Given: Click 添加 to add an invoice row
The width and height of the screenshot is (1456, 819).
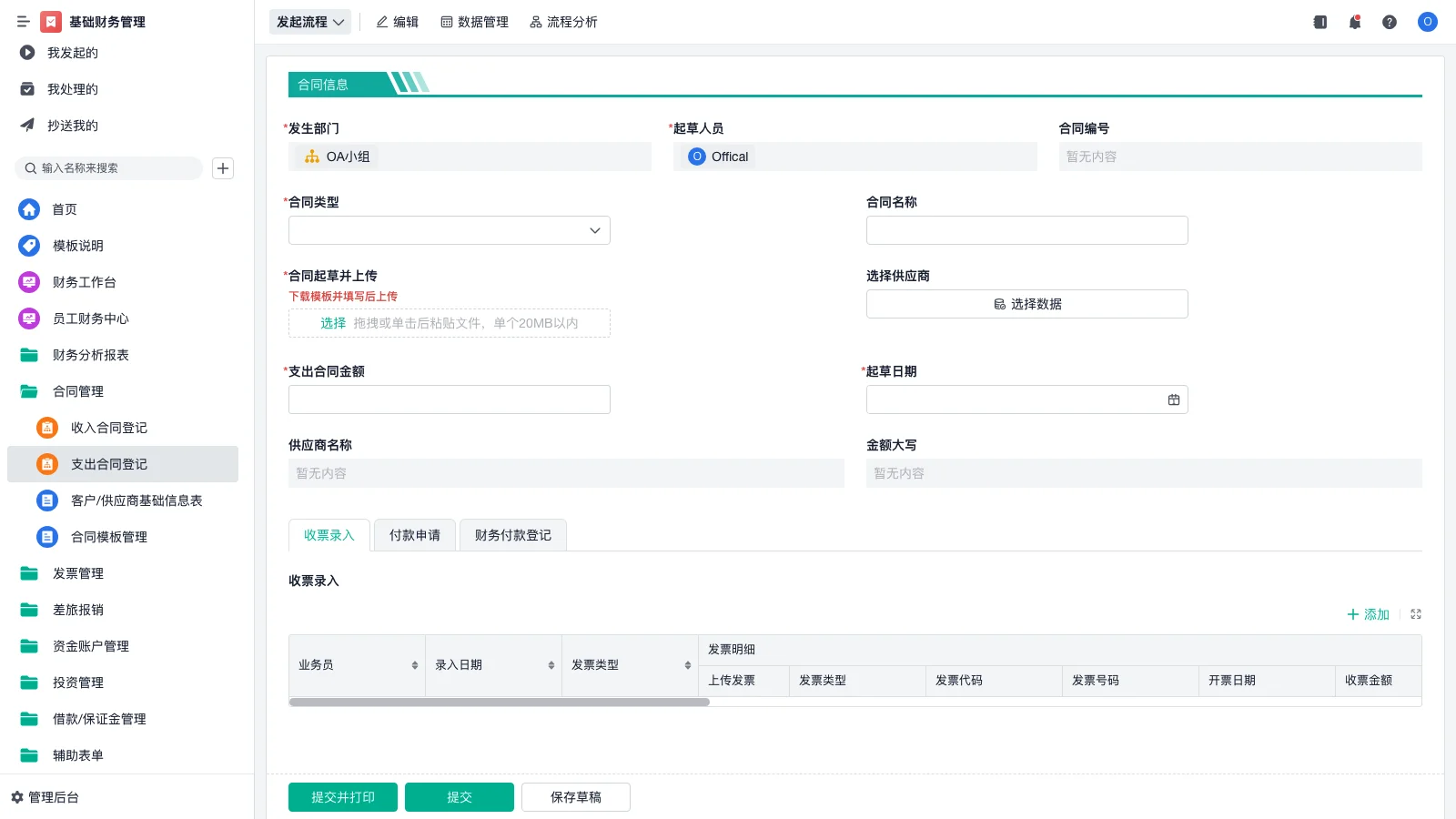Looking at the screenshot, I should tap(1368, 614).
